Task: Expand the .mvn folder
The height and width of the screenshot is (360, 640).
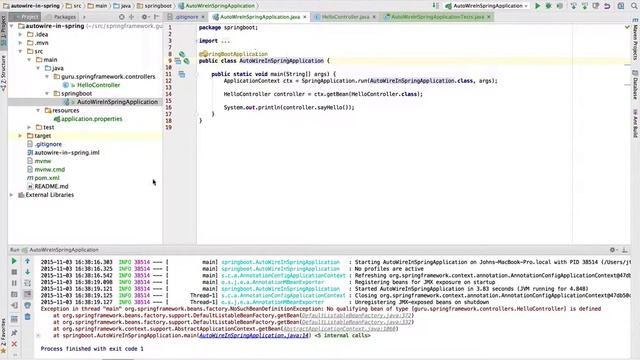Action: click(x=20, y=43)
